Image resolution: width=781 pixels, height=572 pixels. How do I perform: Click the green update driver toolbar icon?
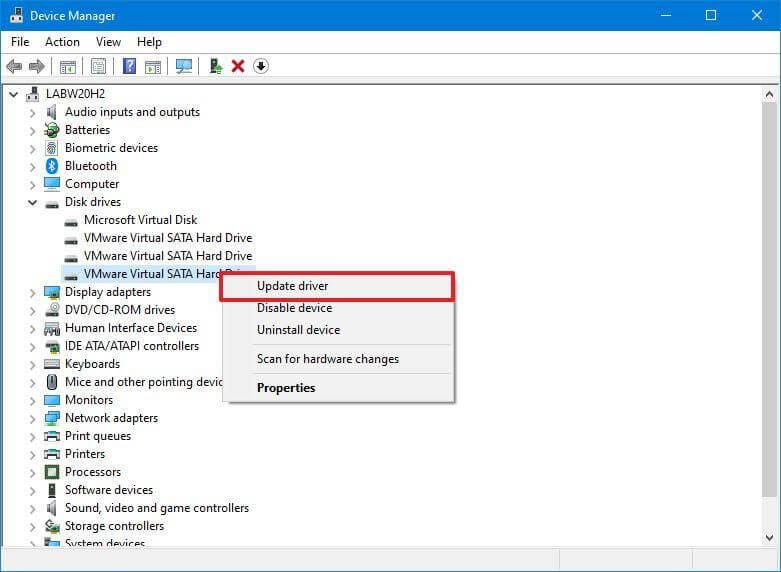215,66
